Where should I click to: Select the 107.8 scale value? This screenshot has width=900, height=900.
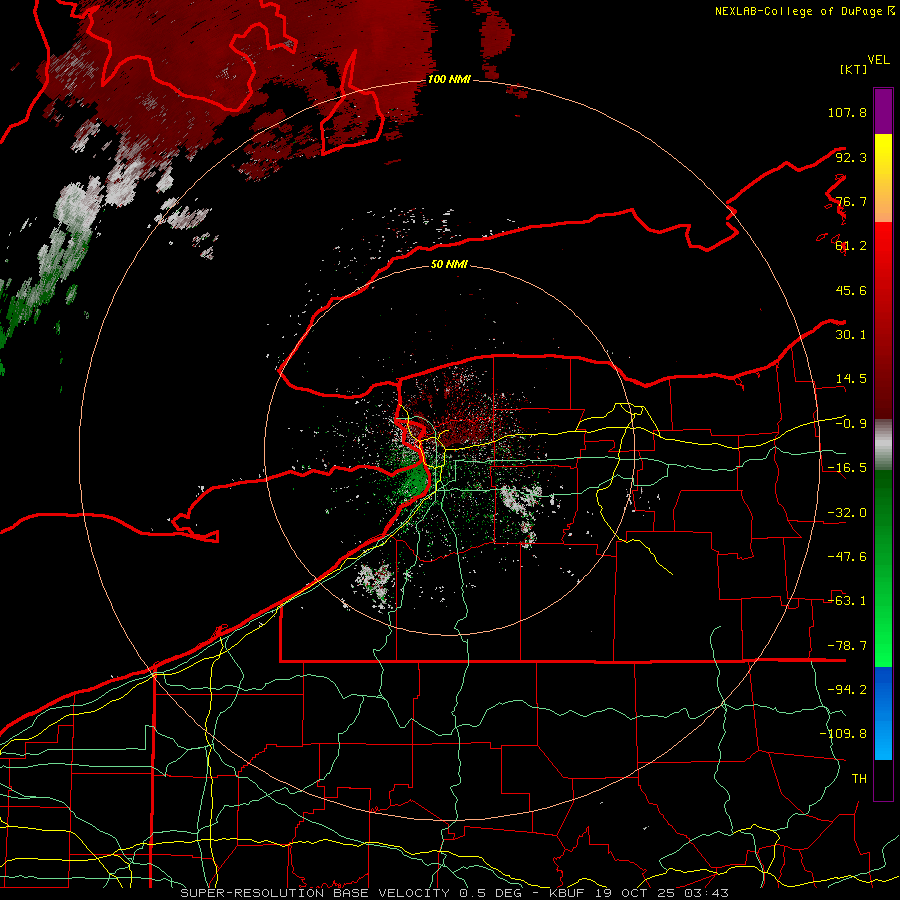pyautogui.click(x=847, y=112)
